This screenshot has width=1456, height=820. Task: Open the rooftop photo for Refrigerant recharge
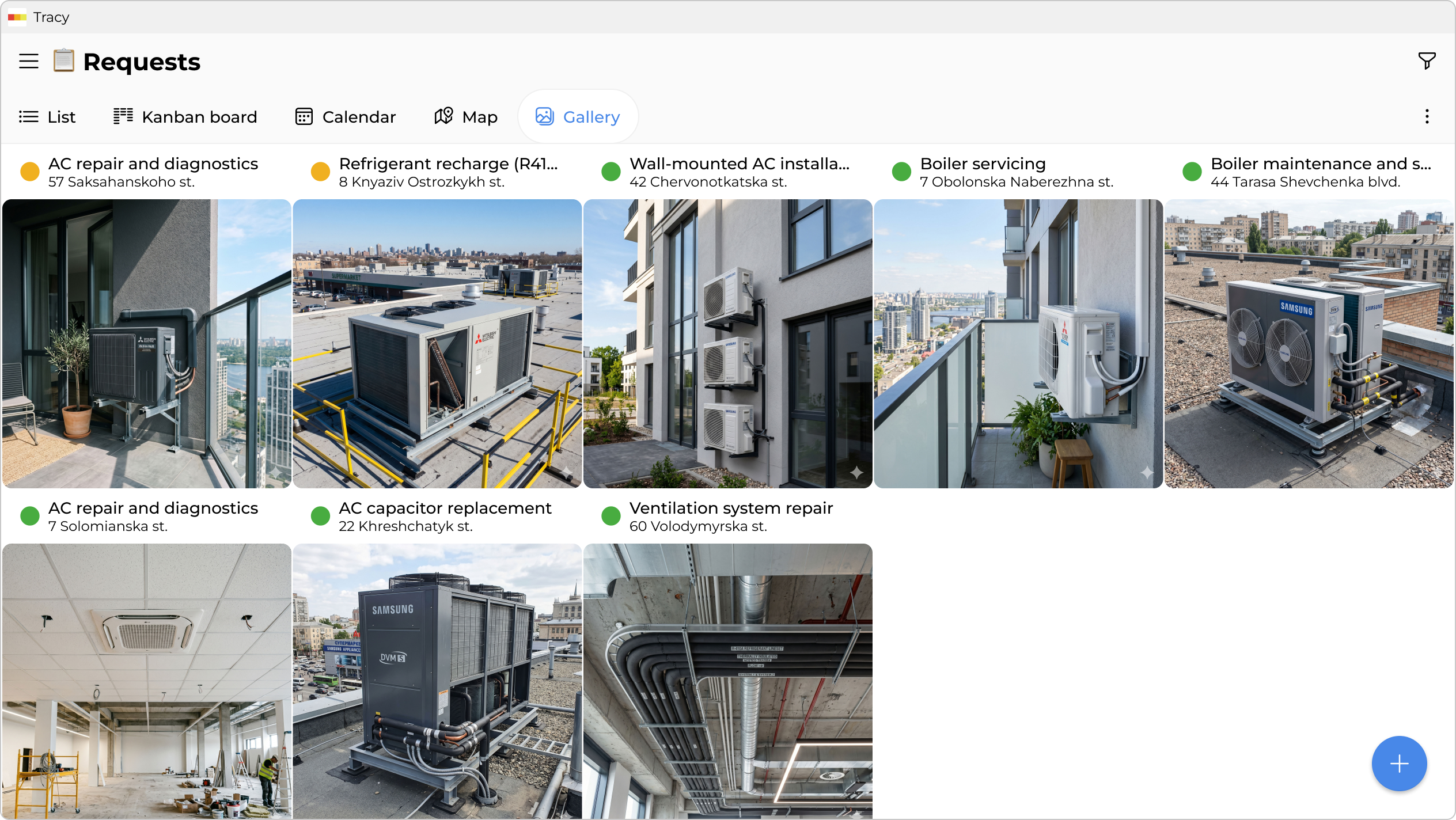click(438, 344)
